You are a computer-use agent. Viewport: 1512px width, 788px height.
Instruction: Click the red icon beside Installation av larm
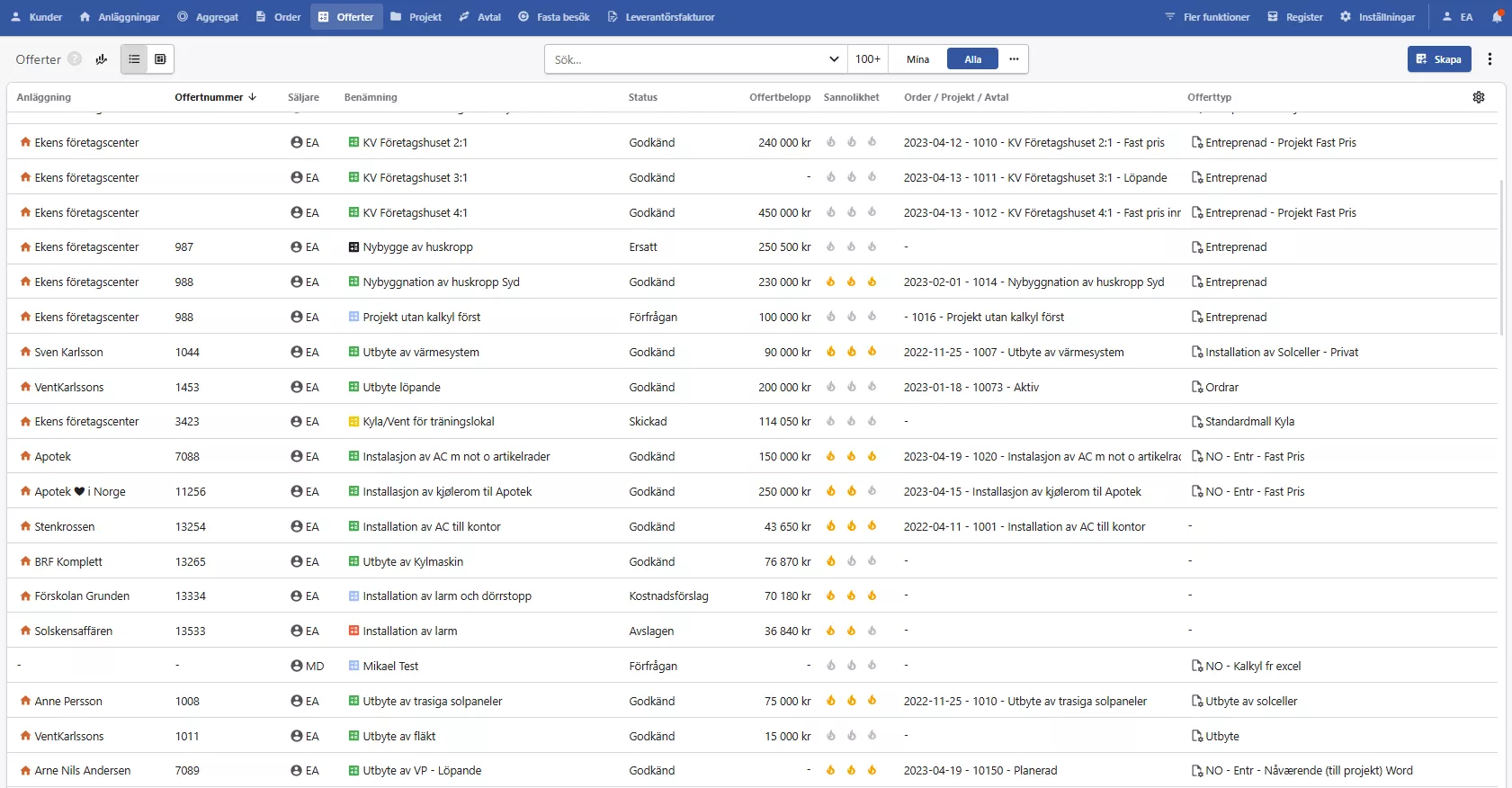(x=353, y=631)
